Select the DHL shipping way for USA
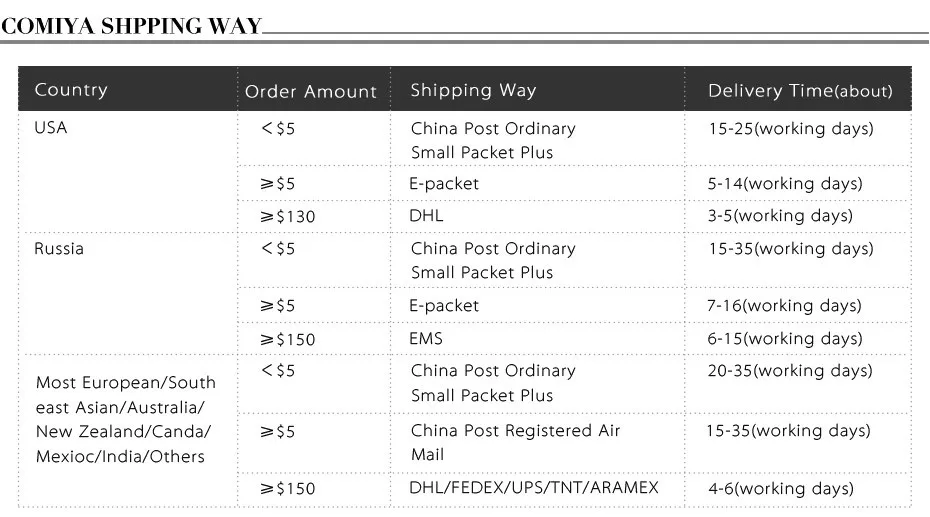Image resolution: width=930 pixels, height=517 pixels. click(426, 215)
